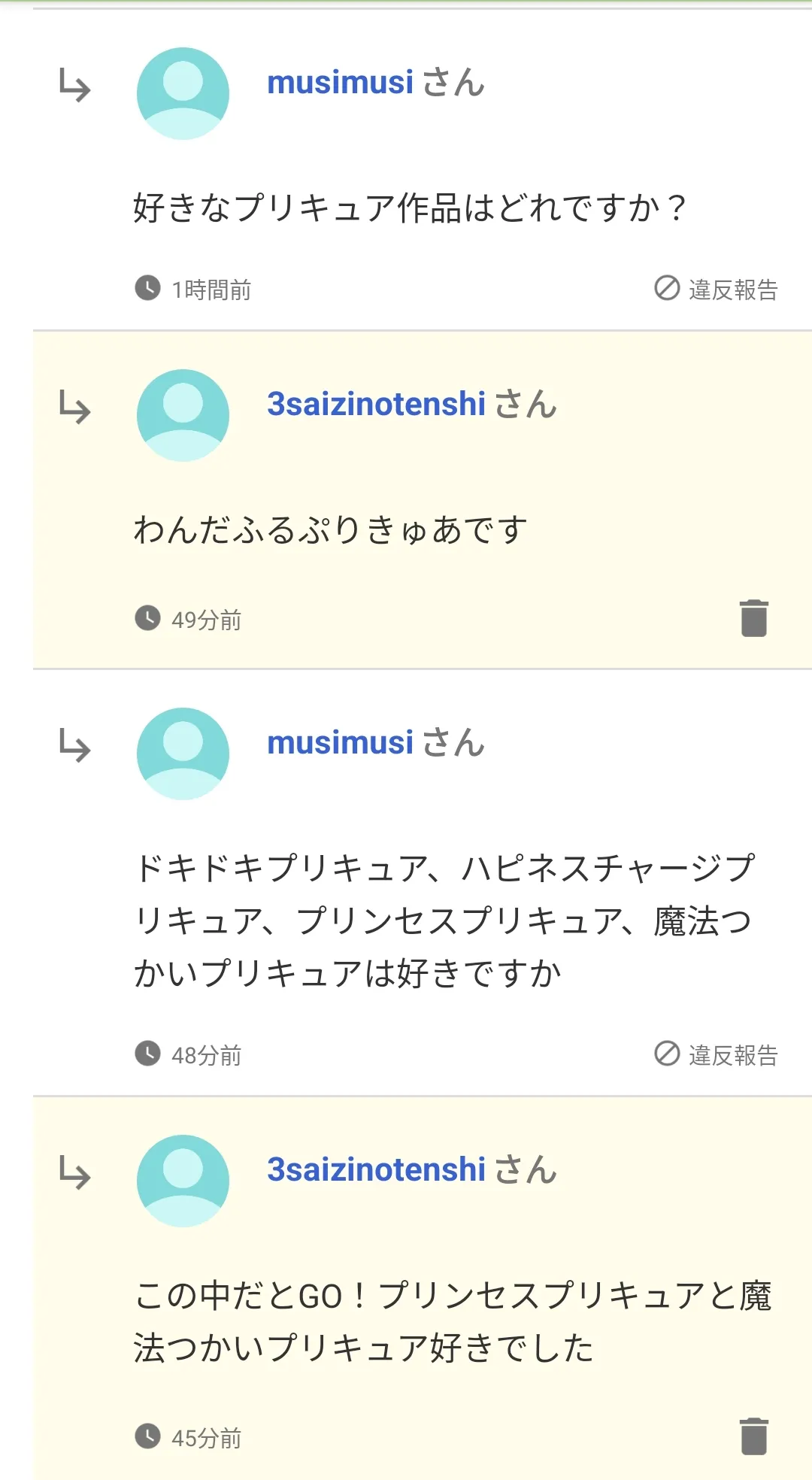Image resolution: width=812 pixels, height=1480 pixels.
Task: Click the reply arrow on the GO!プリンセス comment
Action: 75,1172
